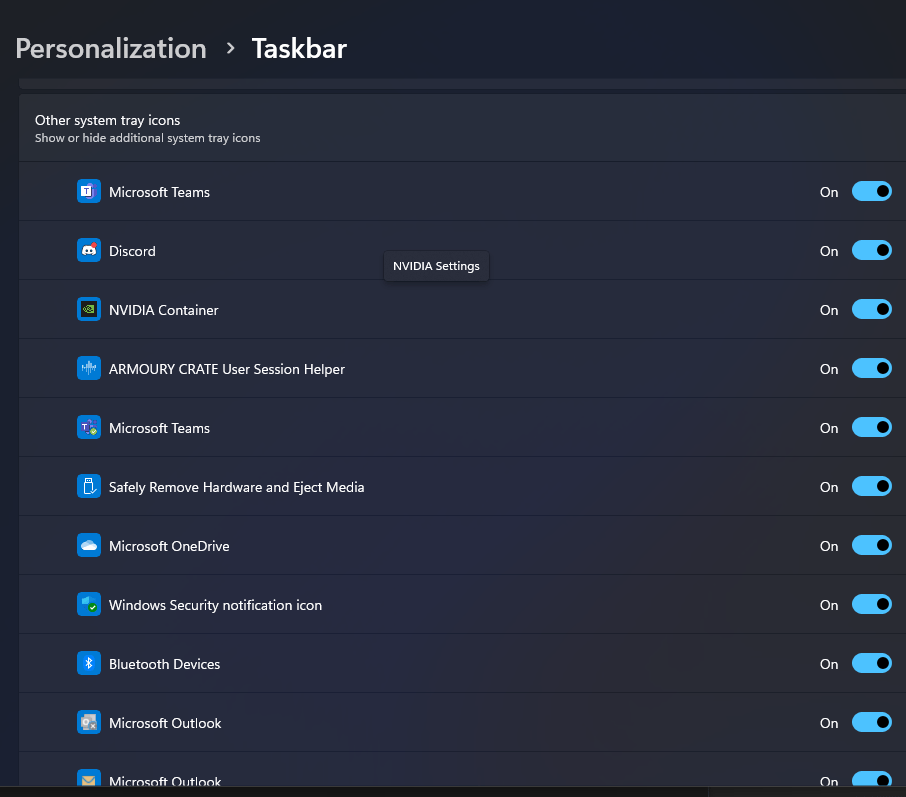Click 'Windows Security notification icon' label

(216, 605)
